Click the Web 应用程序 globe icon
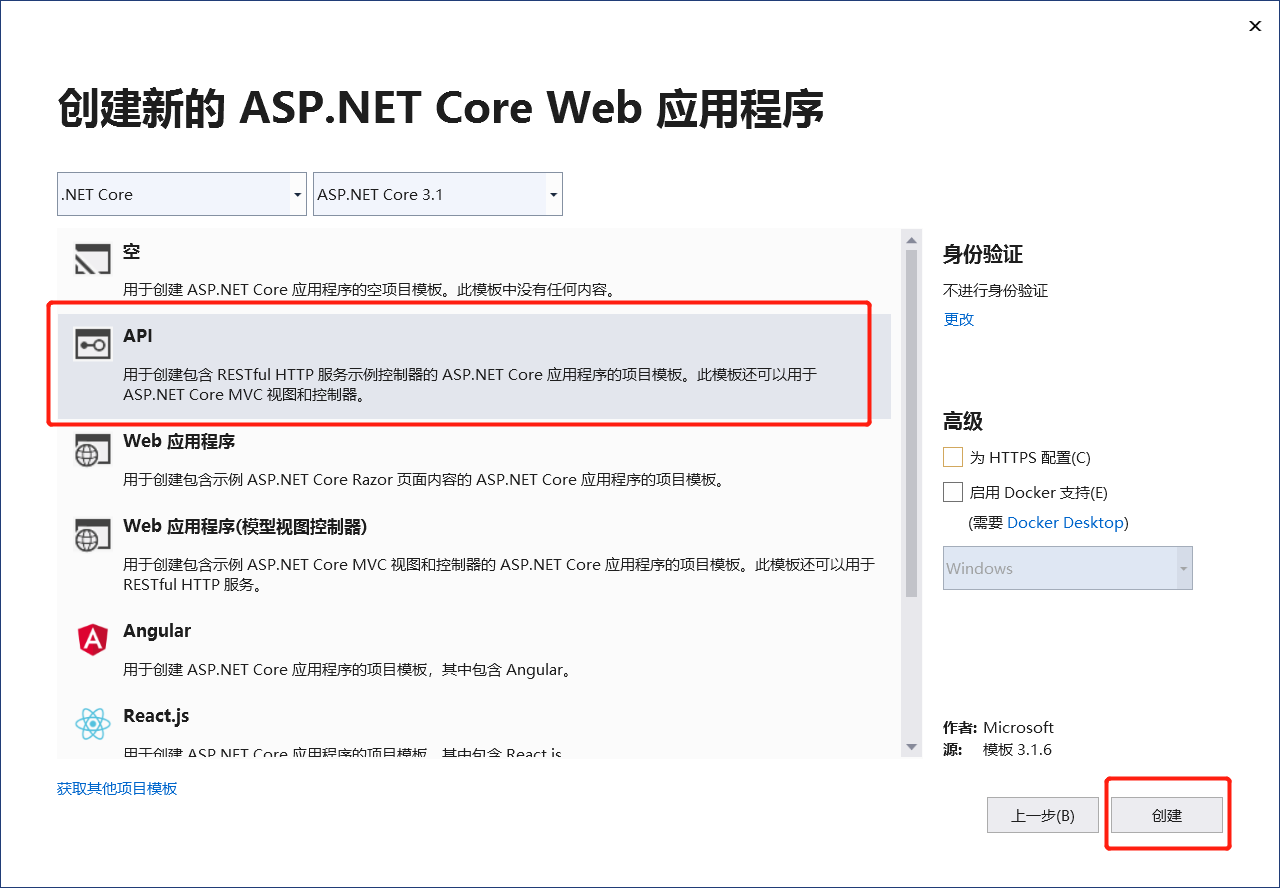 [x=93, y=449]
